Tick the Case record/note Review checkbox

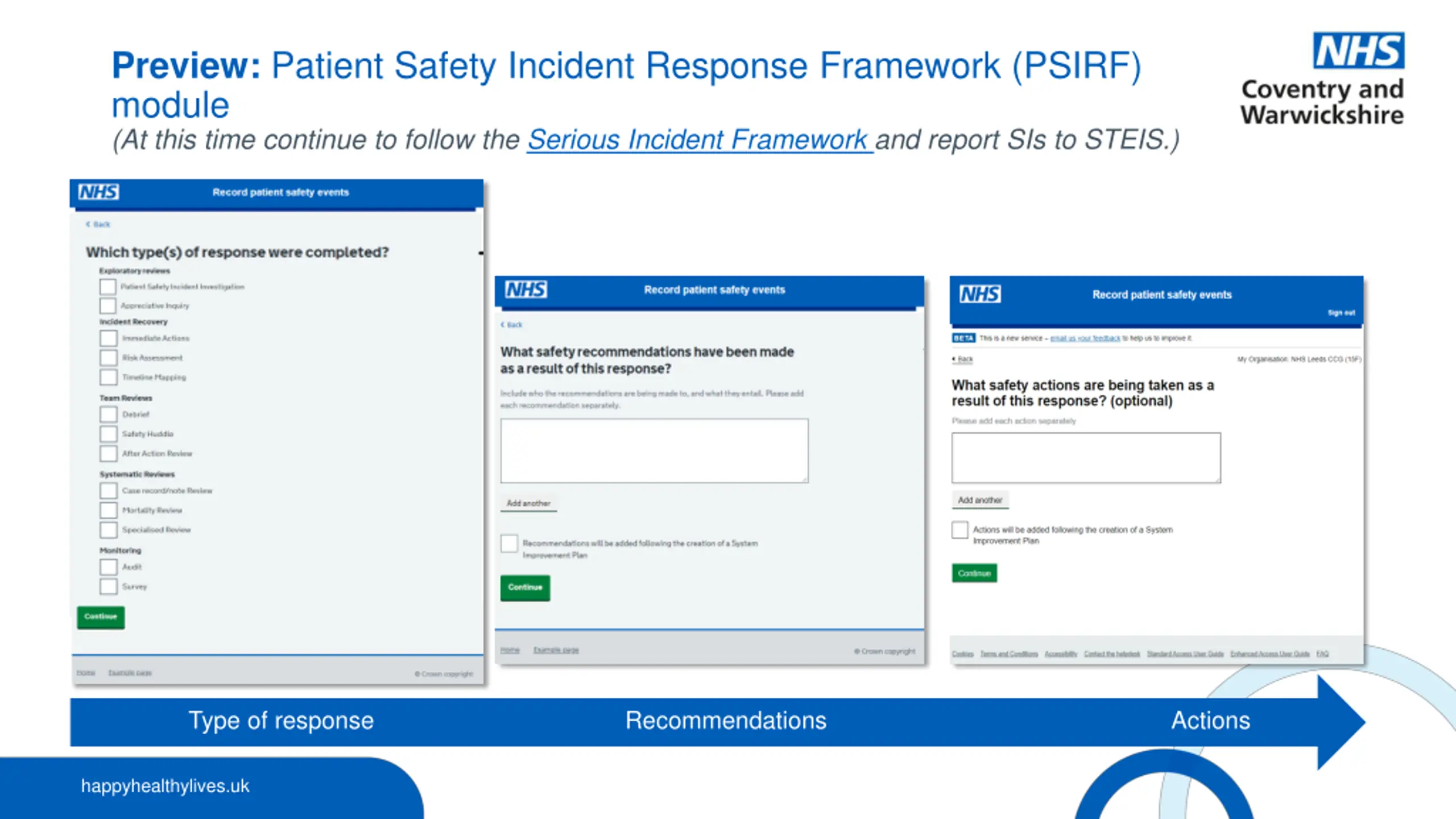(109, 490)
